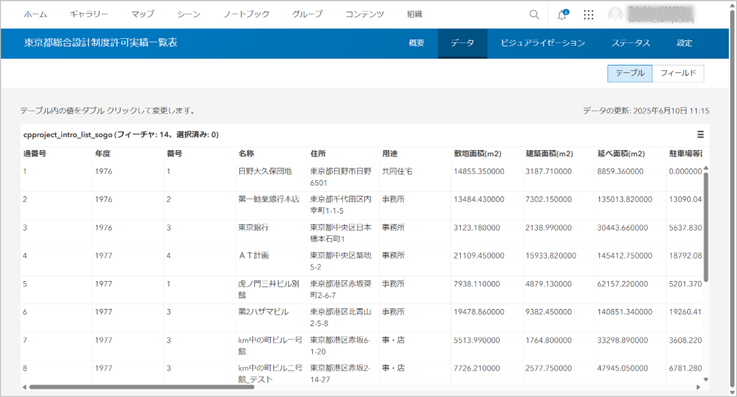Click the 東京都総合設計制度許可実績一覧表 page title
737x397 pixels.
[101, 43]
